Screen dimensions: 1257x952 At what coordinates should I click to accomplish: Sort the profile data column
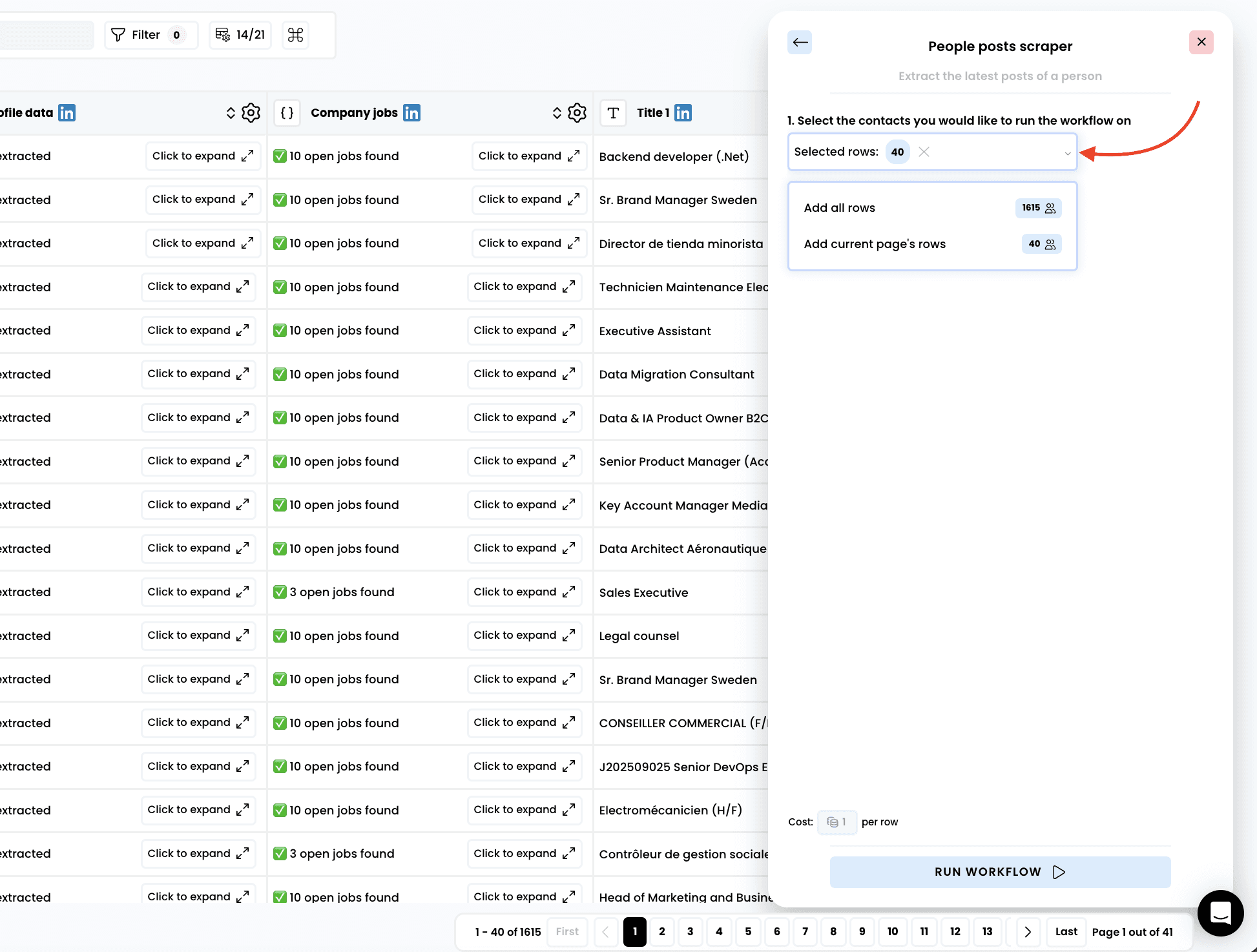click(231, 113)
